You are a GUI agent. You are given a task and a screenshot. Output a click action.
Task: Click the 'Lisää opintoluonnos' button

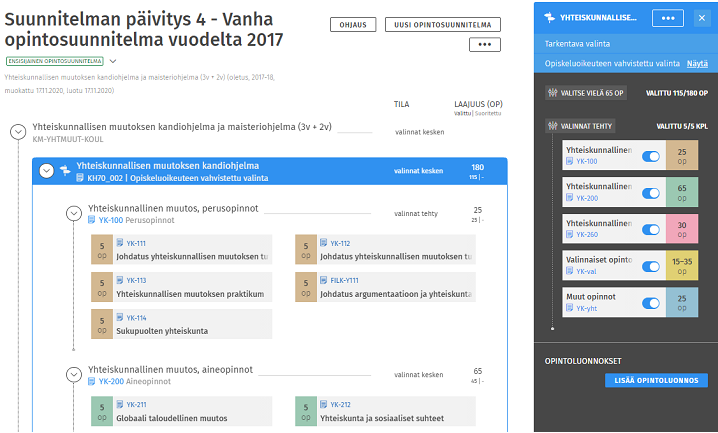(656, 381)
